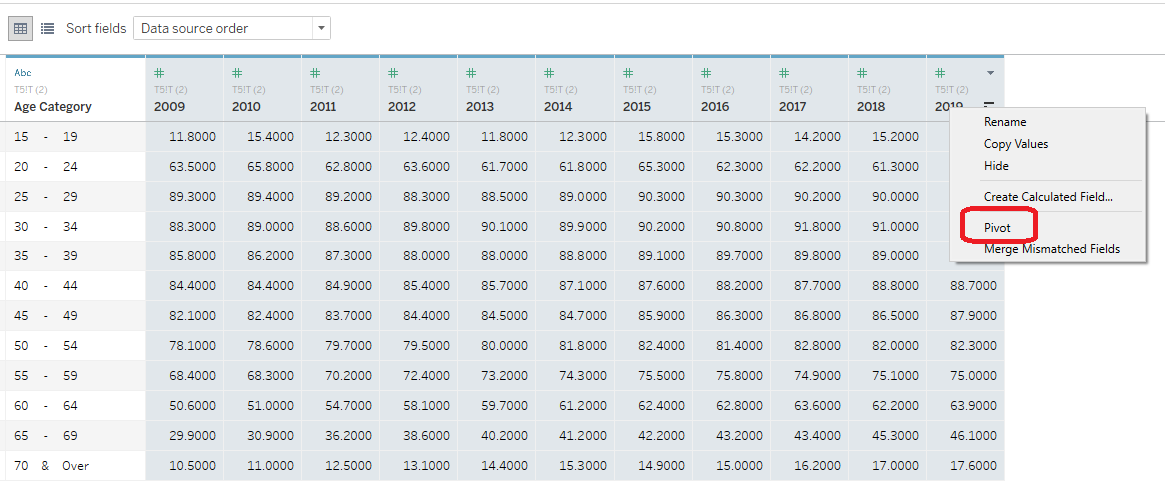Switch to grid view icon
This screenshot has width=1165, height=490.
coord(20,29)
